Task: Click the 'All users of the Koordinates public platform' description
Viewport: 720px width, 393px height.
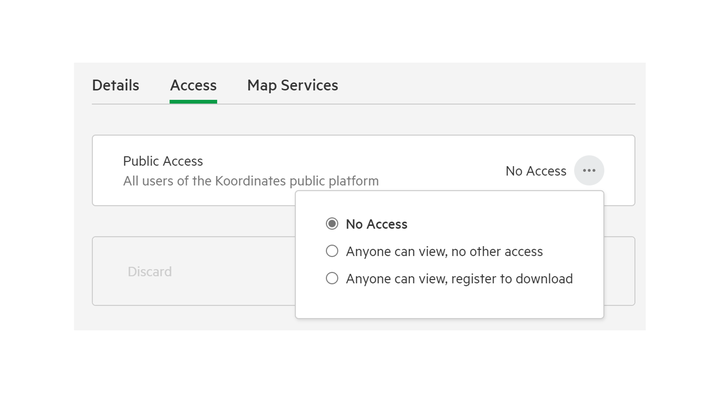Action: pyautogui.click(x=251, y=181)
